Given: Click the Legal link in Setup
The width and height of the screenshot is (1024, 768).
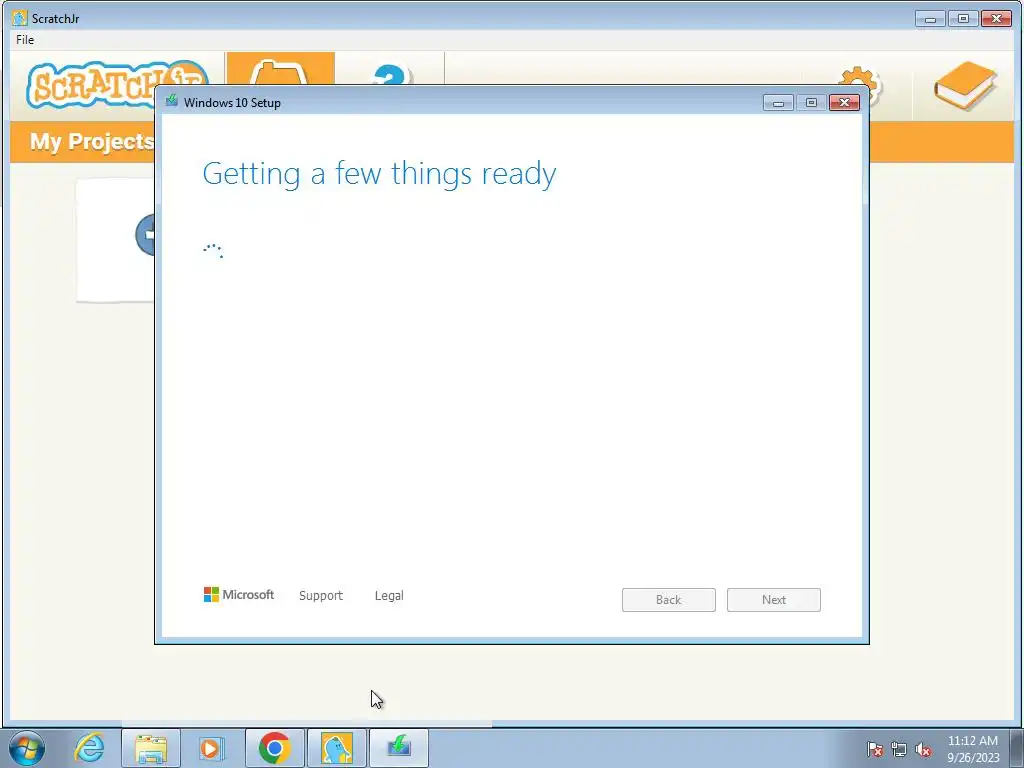Looking at the screenshot, I should coord(389,596).
